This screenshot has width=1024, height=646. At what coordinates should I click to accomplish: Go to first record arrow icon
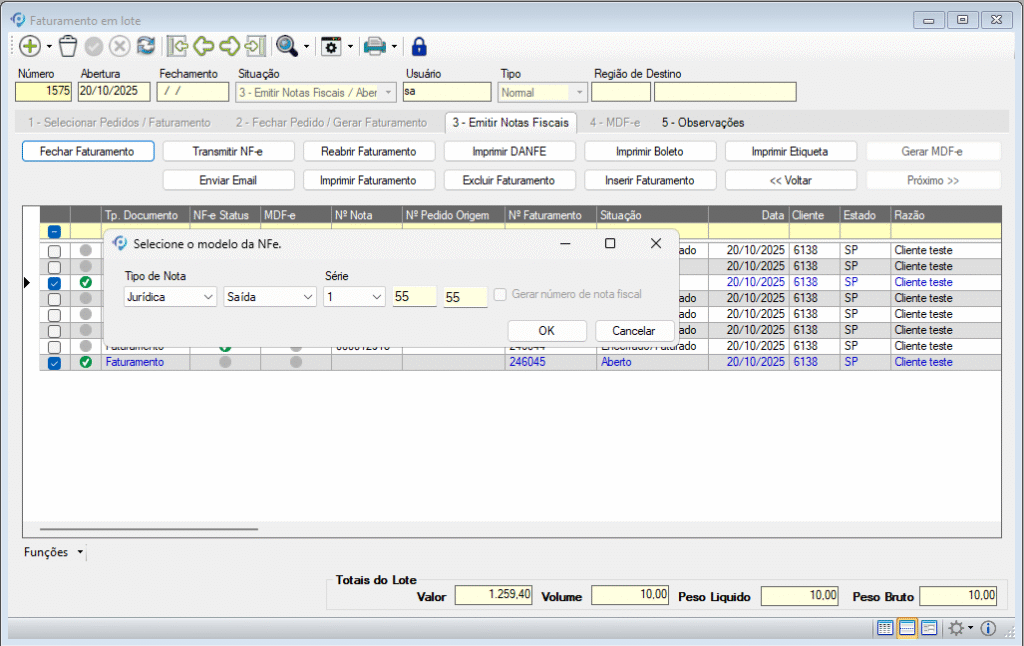(x=177, y=46)
